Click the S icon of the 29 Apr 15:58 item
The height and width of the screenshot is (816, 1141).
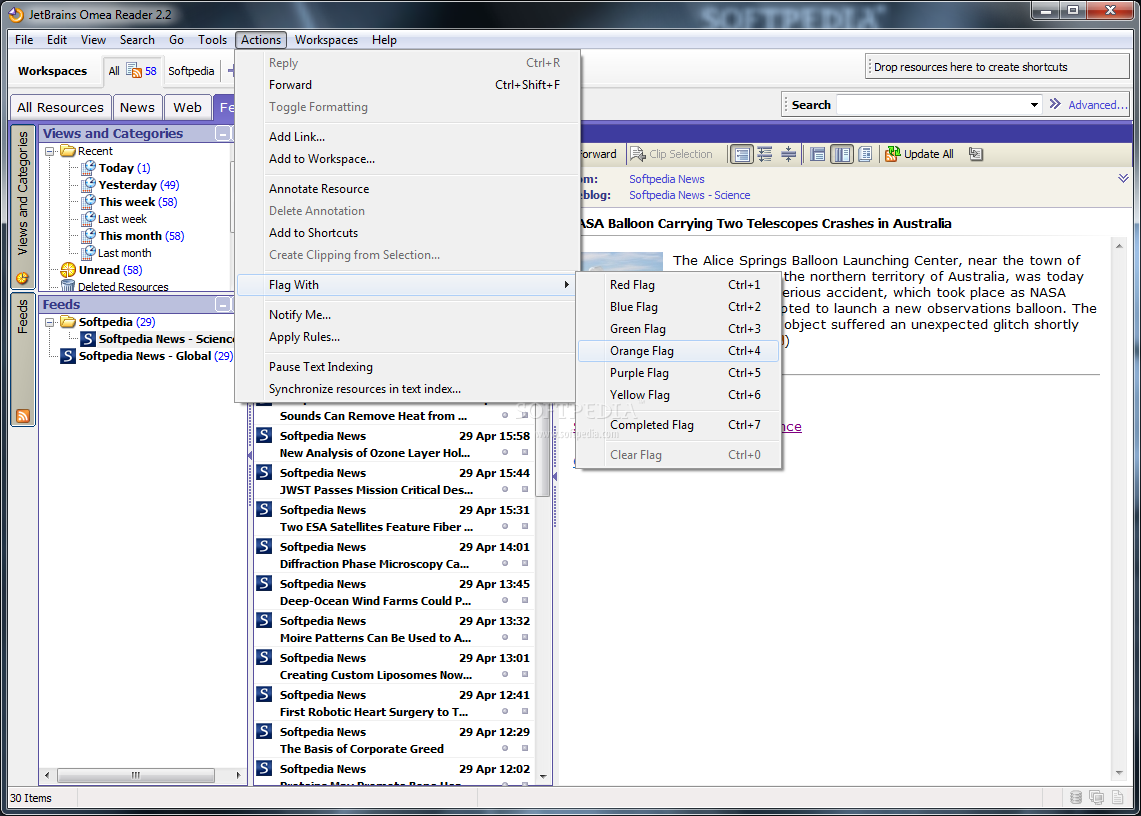pyautogui.click(x=264, y=435)
